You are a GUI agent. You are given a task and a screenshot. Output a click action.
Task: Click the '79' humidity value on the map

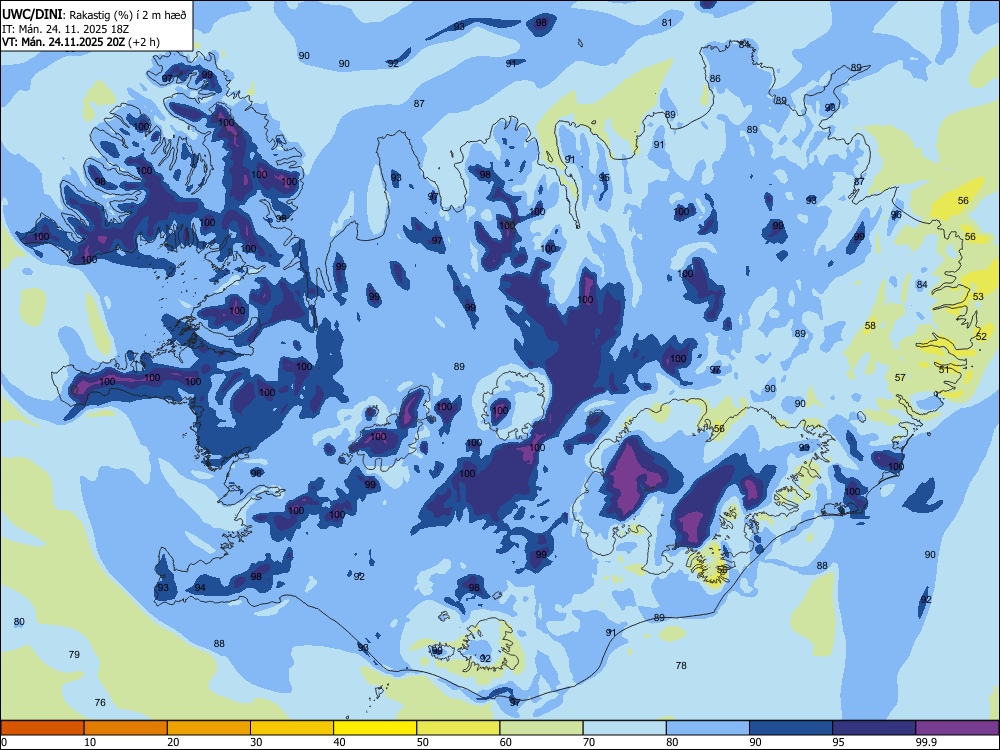pos(74,654)
